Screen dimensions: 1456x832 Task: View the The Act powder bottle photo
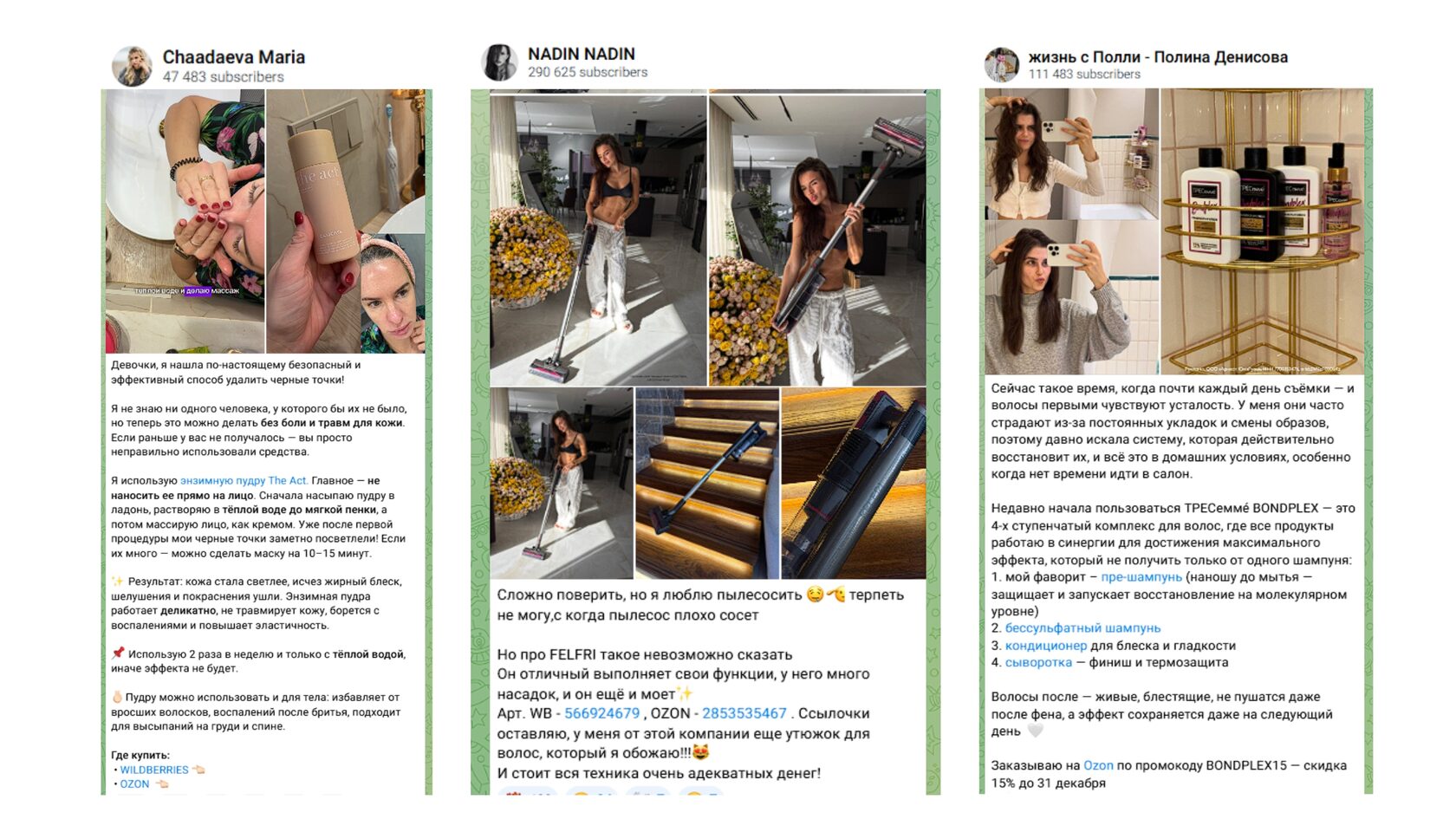346,221
